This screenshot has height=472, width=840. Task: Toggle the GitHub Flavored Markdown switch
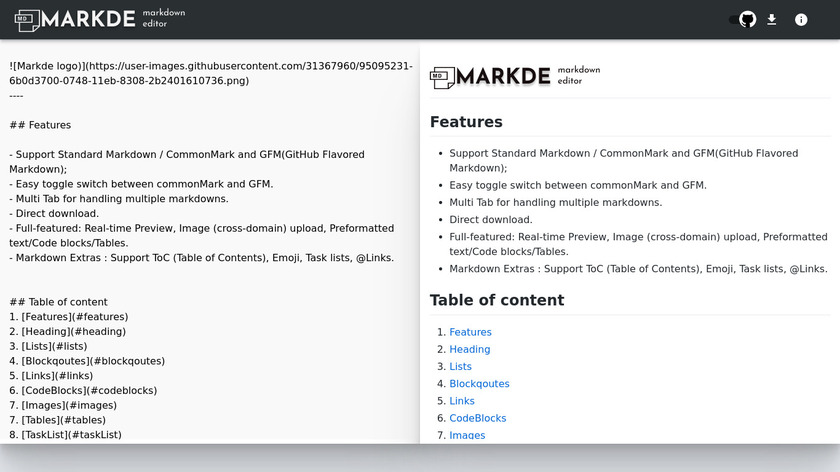[744, 19]
